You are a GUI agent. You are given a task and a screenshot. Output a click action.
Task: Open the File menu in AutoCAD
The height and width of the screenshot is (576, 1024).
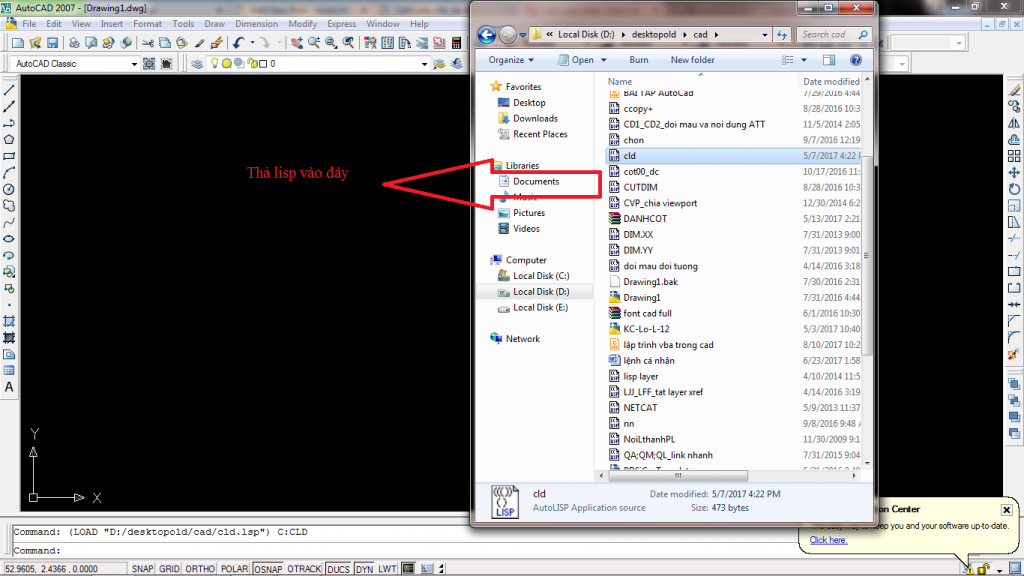pyautogui.click(x=29, y=24)
